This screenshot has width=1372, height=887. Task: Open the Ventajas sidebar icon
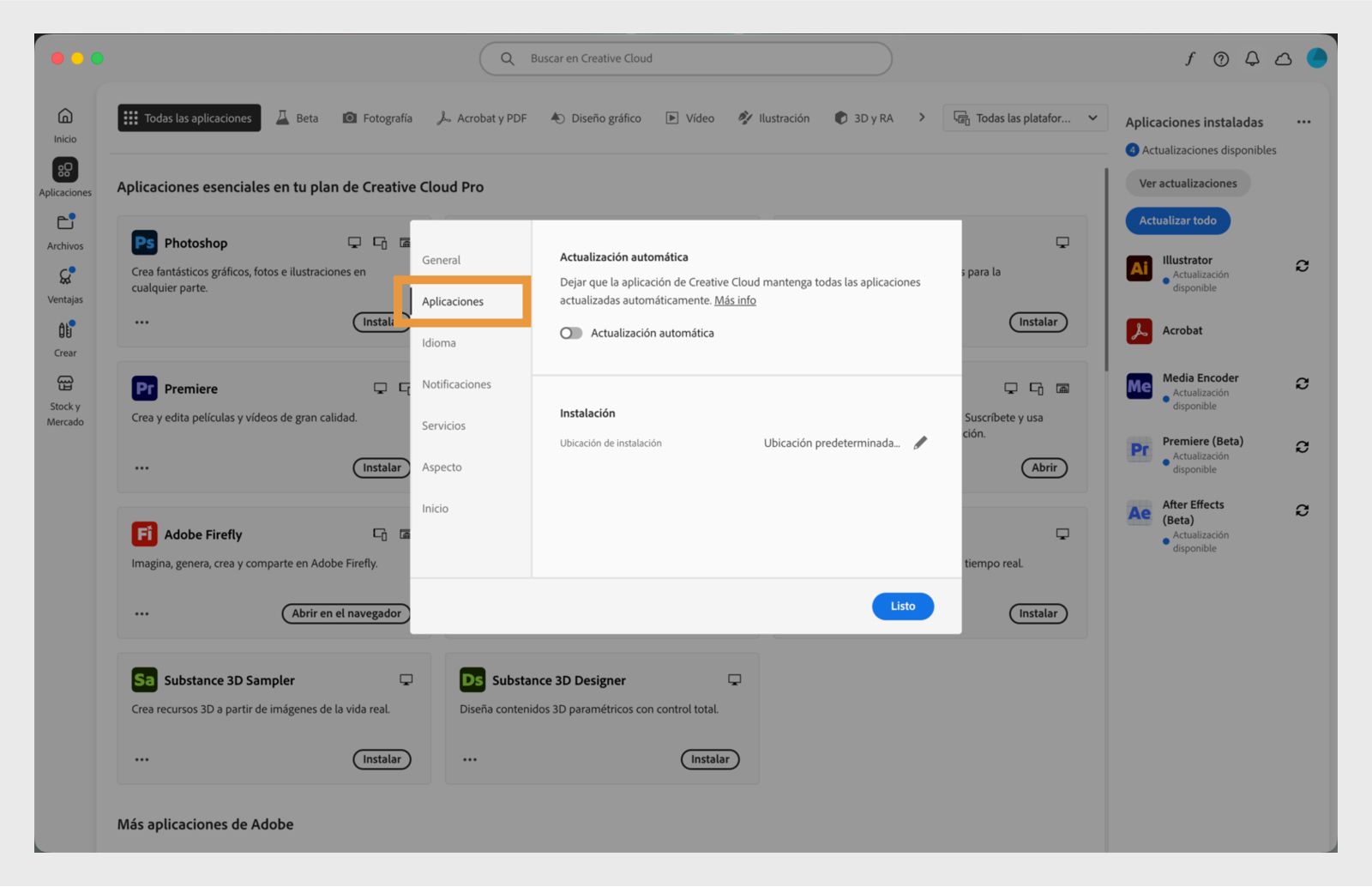[x=65, y=276]
